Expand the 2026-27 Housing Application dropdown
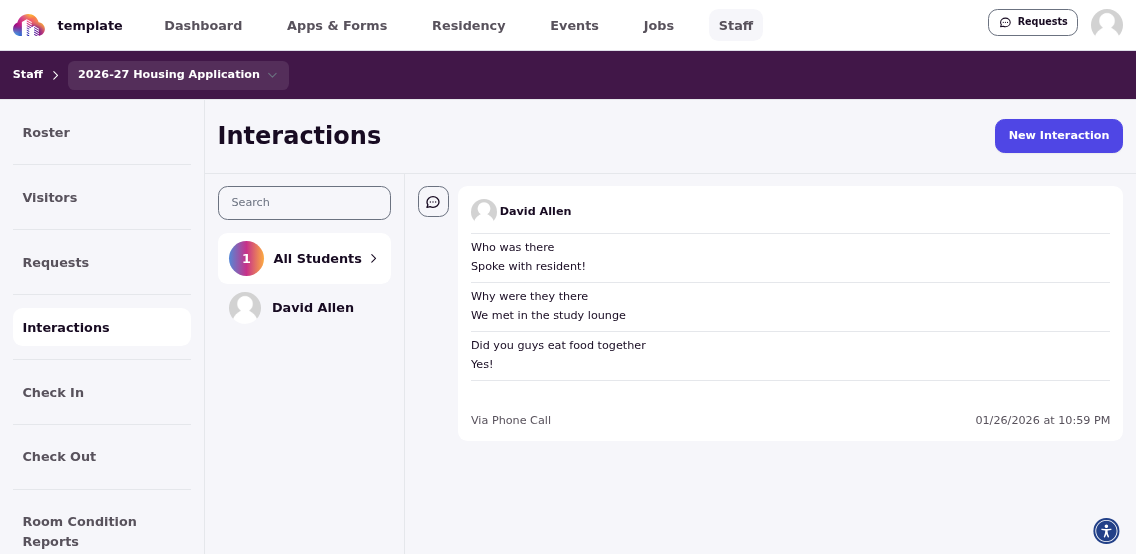 (178, 75)
